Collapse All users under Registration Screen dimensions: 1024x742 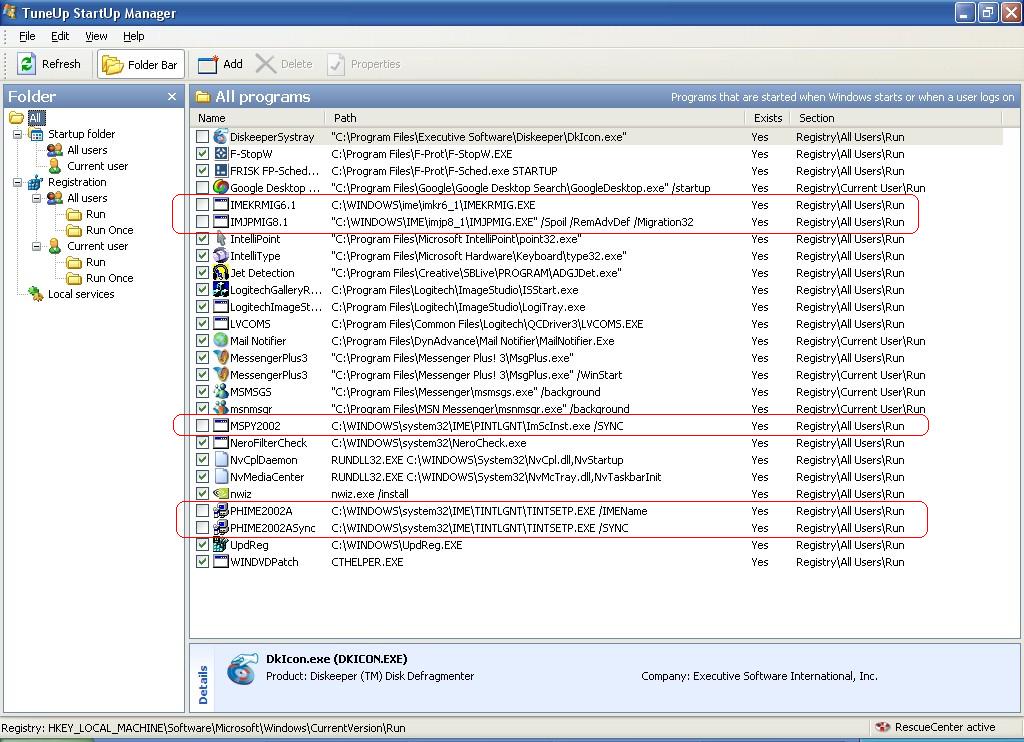coord(37,198)
